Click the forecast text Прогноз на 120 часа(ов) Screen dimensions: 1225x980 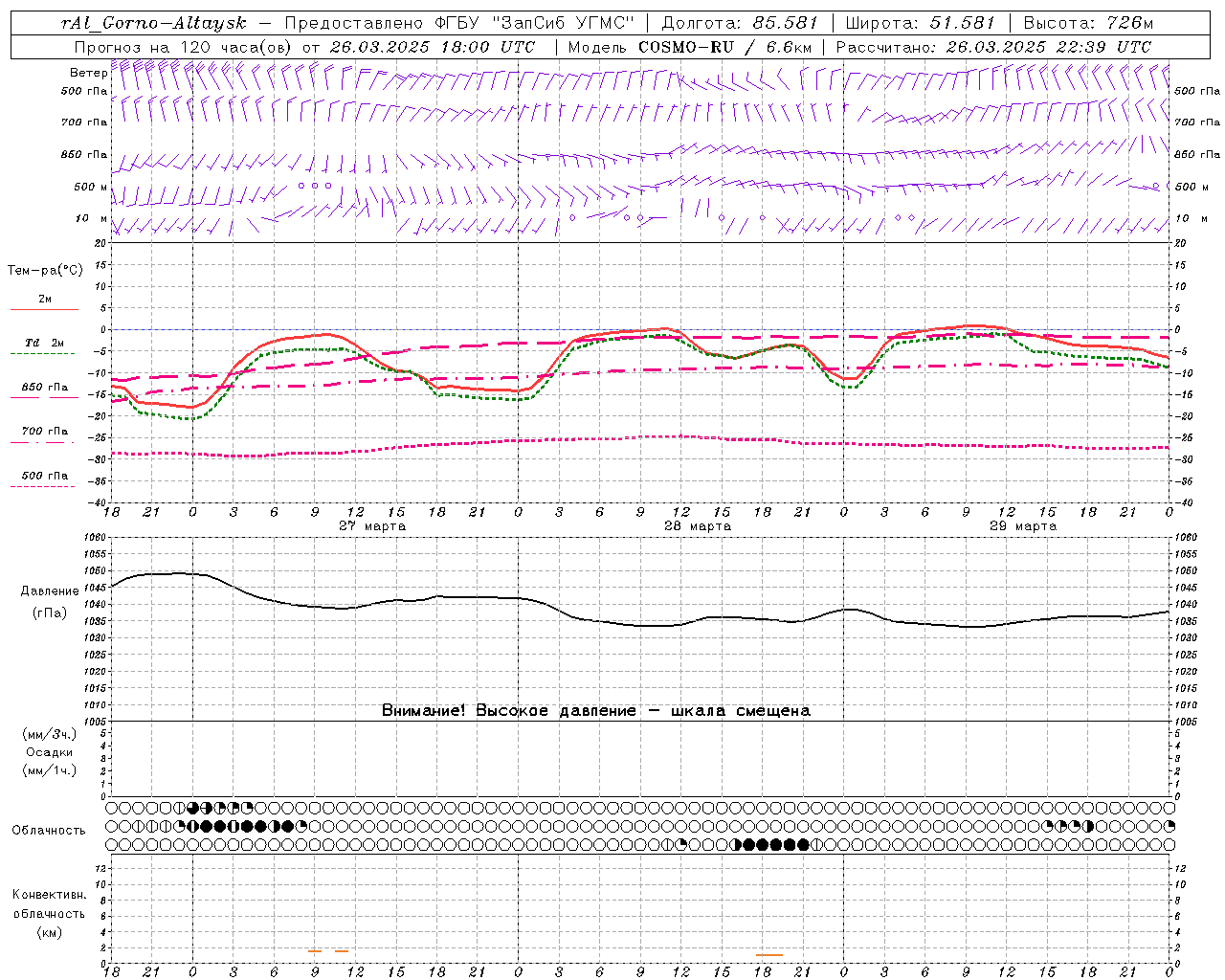pos(184,47)
